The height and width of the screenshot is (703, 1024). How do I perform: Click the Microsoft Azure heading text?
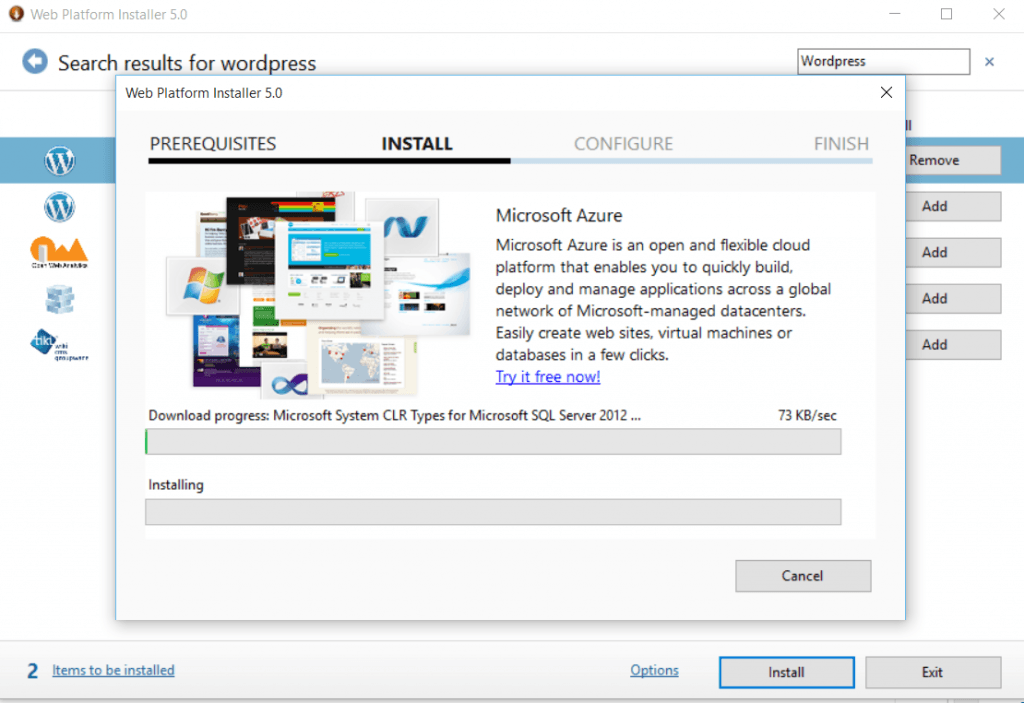pyautogui.click(x=558, y=216)
